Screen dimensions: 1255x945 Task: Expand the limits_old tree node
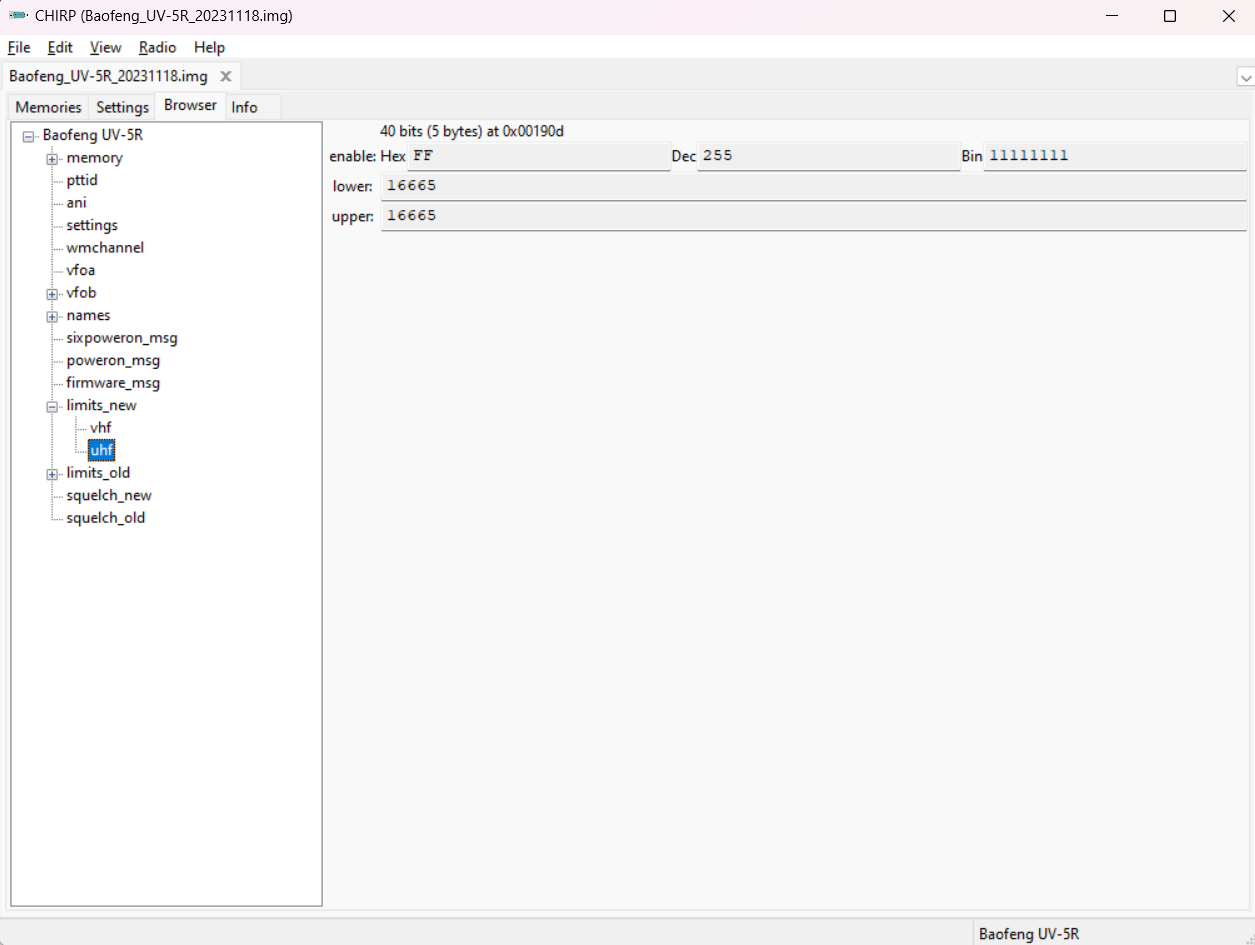click(52, 473)
